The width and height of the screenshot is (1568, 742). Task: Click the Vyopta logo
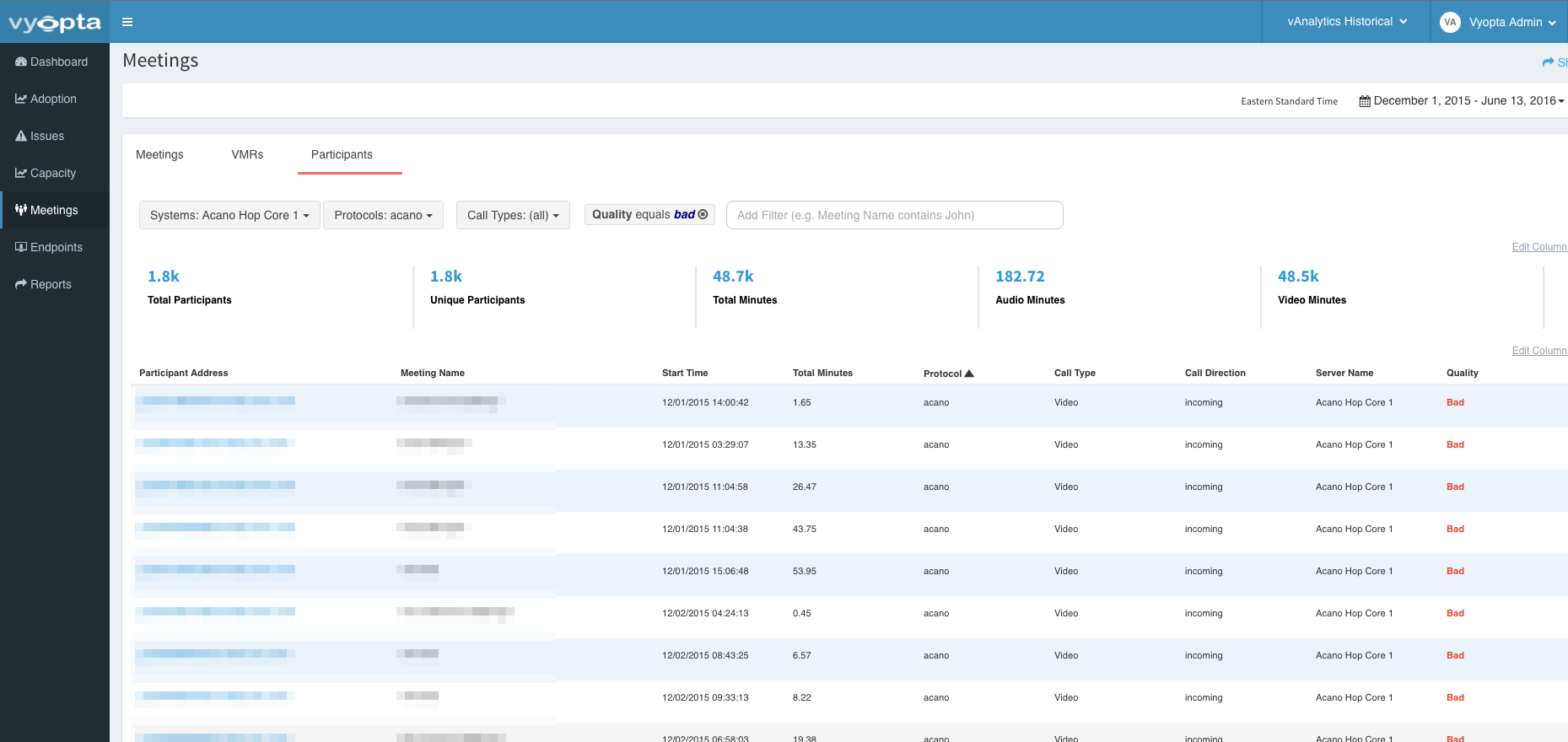click(55, 23)
